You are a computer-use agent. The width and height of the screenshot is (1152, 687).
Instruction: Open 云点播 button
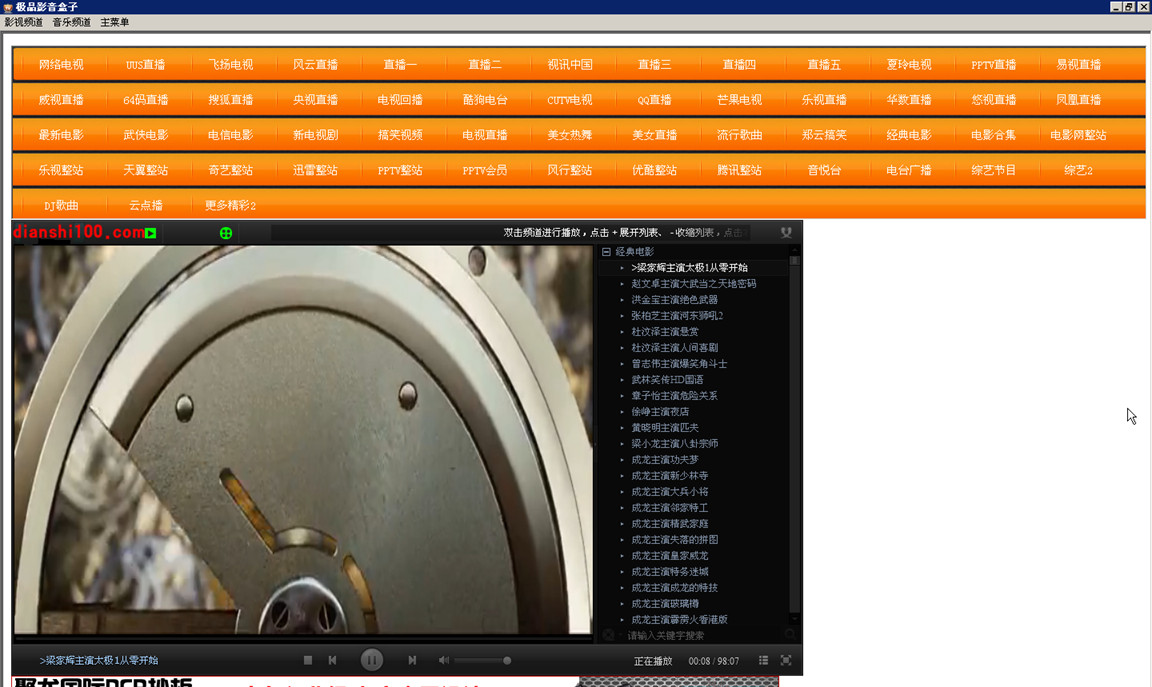pyautogui.click(x=145, y=206)
